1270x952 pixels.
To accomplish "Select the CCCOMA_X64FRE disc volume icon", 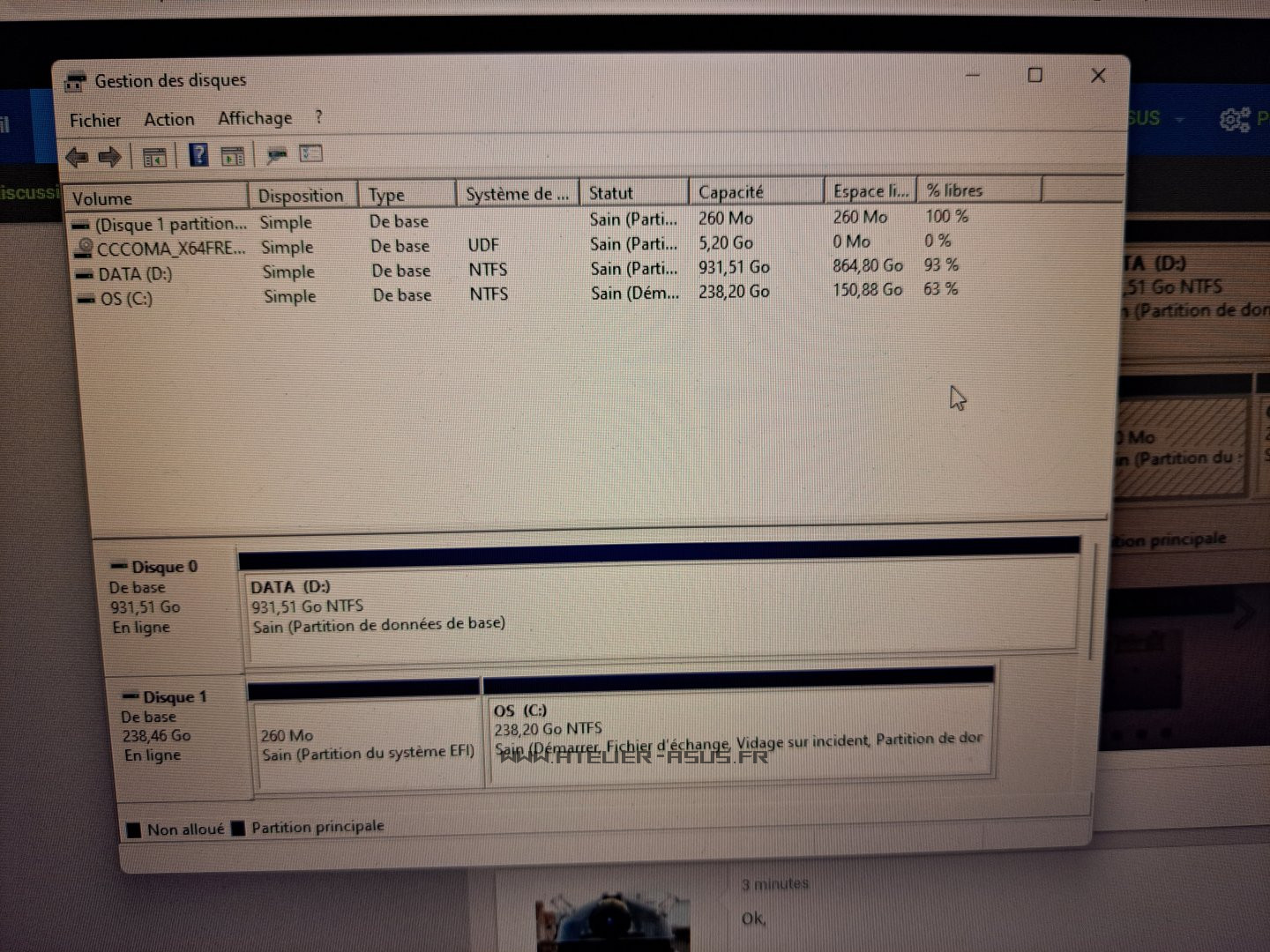I will 85,249.
